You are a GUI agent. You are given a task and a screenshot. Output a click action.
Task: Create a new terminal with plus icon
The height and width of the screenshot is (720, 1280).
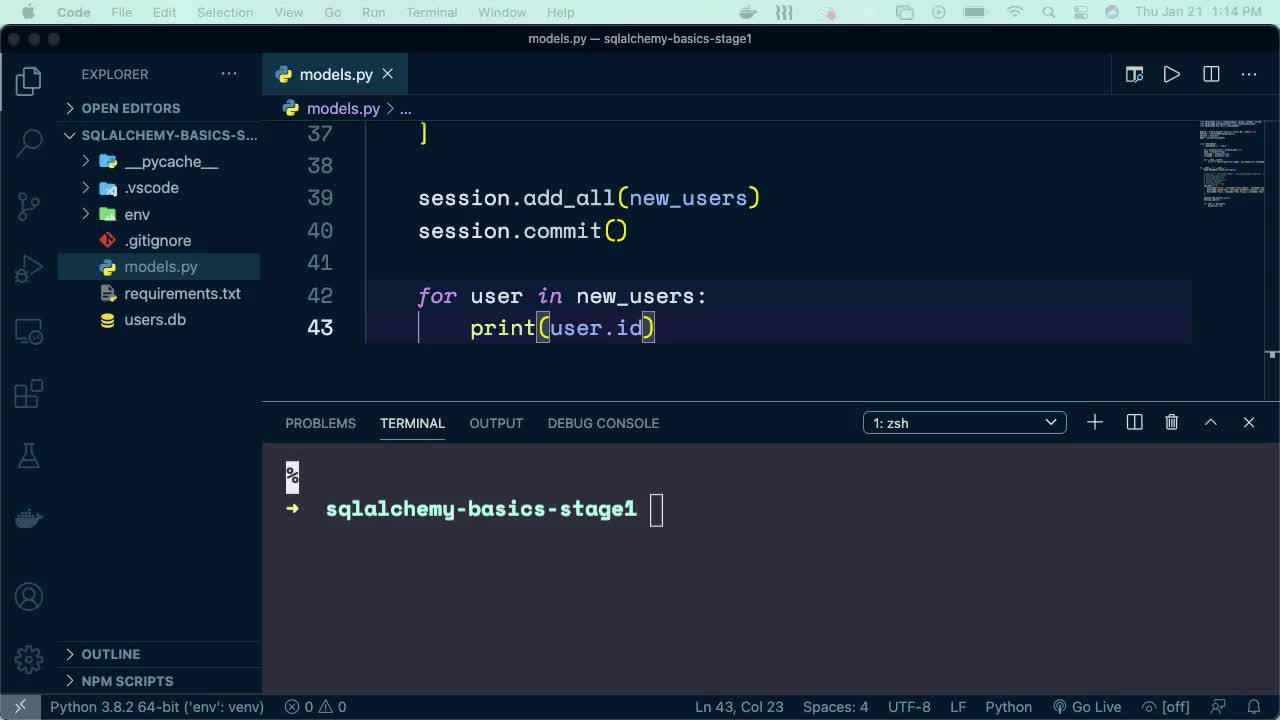pos(1095,423)
